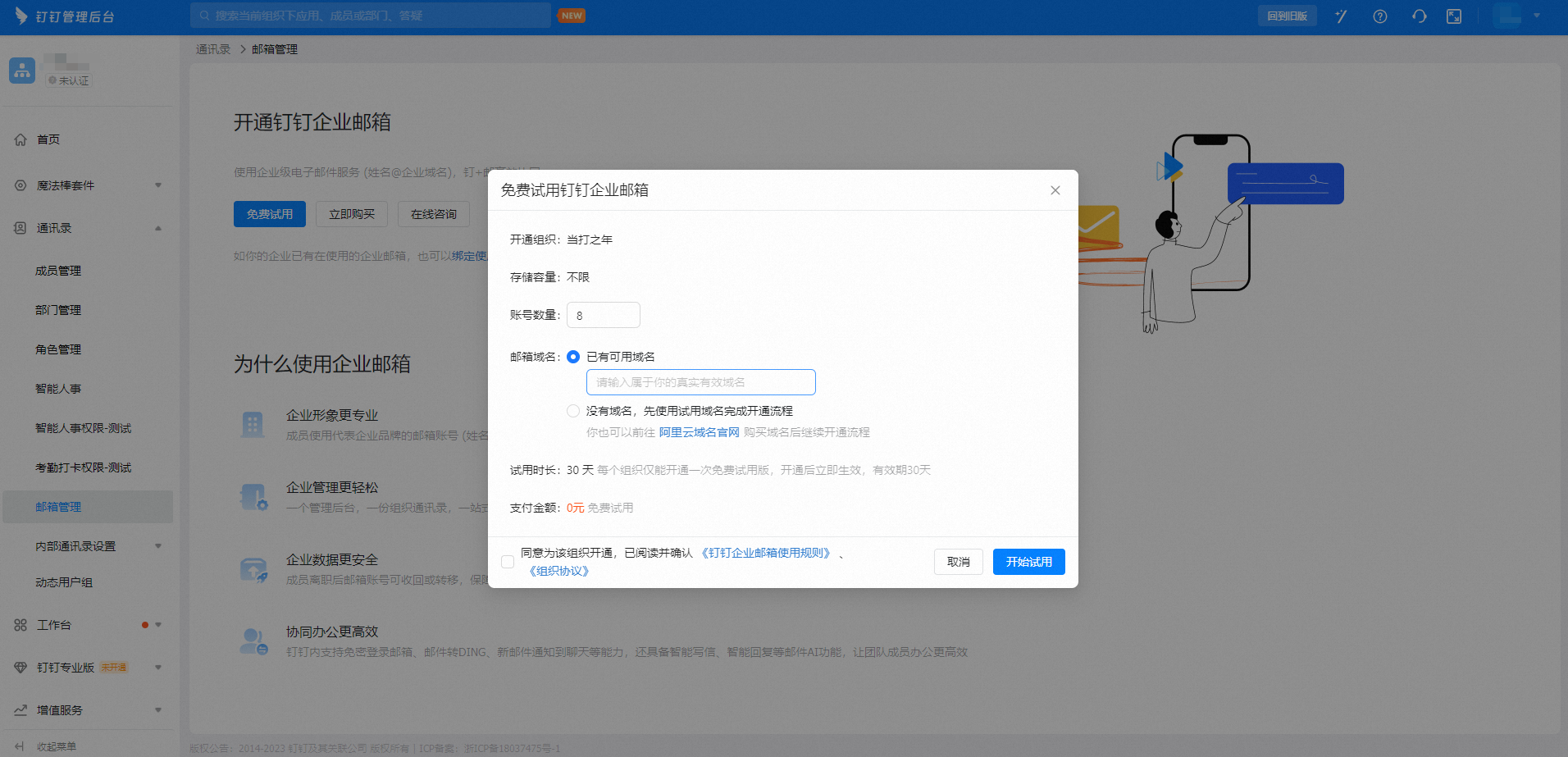Click the 回到旧版 button
Viewport: 1568px width, 757px height.
click(1288, 16)
